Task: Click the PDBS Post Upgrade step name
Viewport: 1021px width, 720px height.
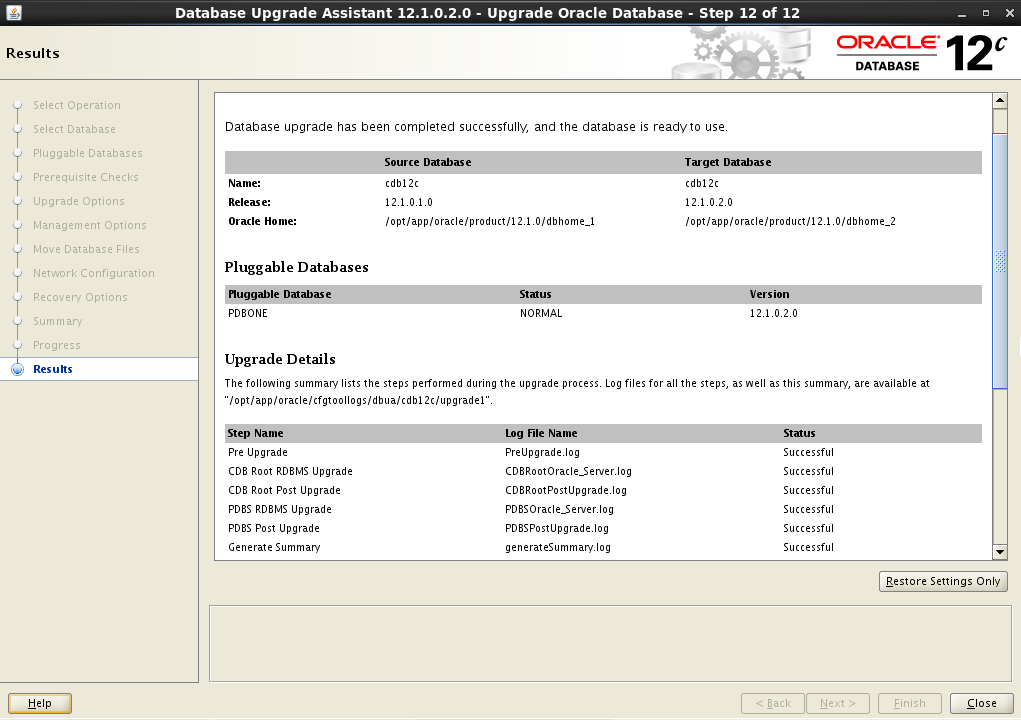Action: pos(273,528)
